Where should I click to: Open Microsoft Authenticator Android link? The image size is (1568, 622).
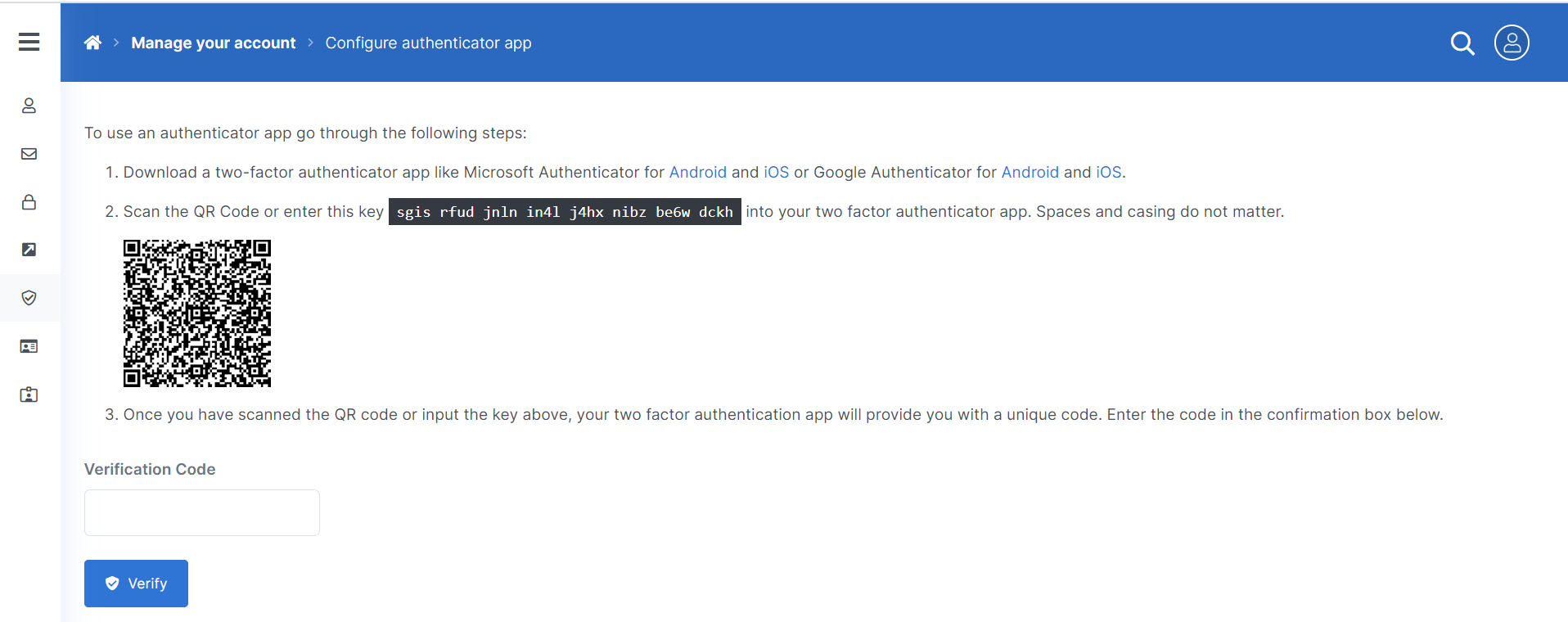(698, 172)
